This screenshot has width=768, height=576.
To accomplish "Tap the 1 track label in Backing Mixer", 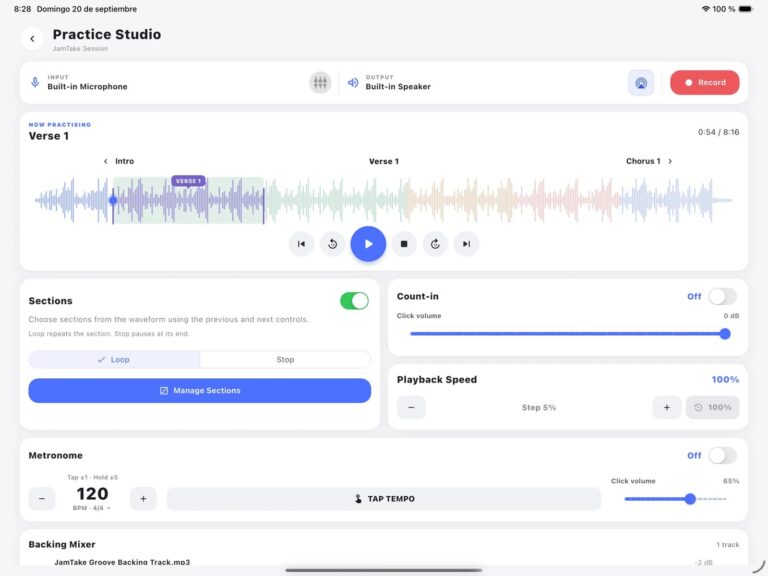I will (x=728, y=545).
